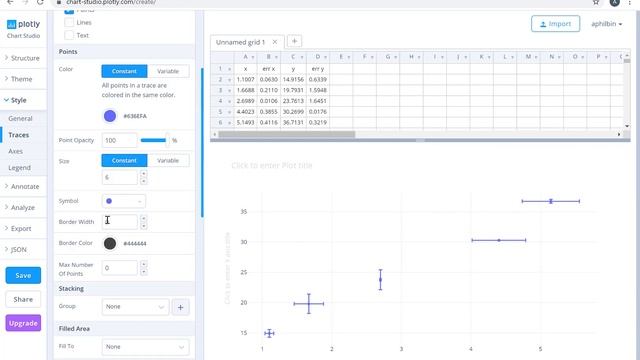This screenshot has height=360, width=640.
Task: Open row 1 menu arrow
Action: click(x=229, y=69)
